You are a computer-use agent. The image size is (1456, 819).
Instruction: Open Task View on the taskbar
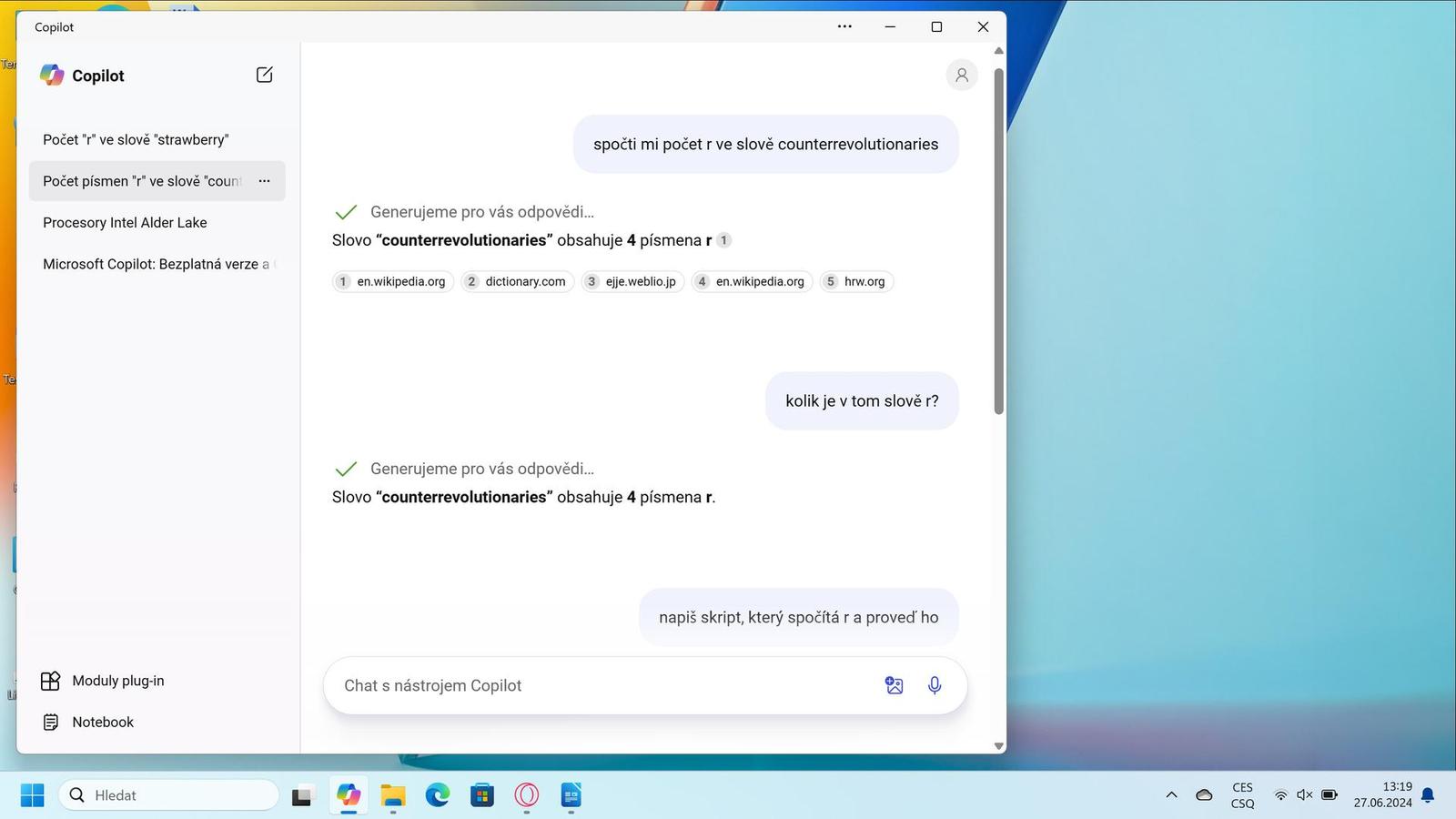[x=301, y=796]
